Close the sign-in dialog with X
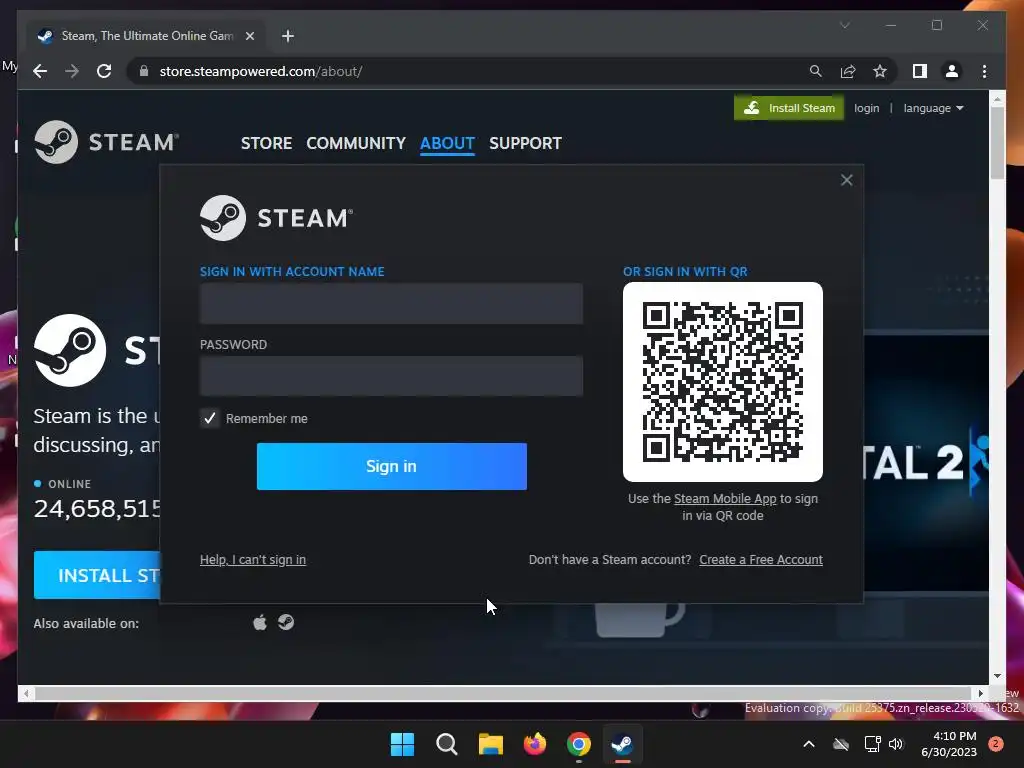 [x=846, y=180]
